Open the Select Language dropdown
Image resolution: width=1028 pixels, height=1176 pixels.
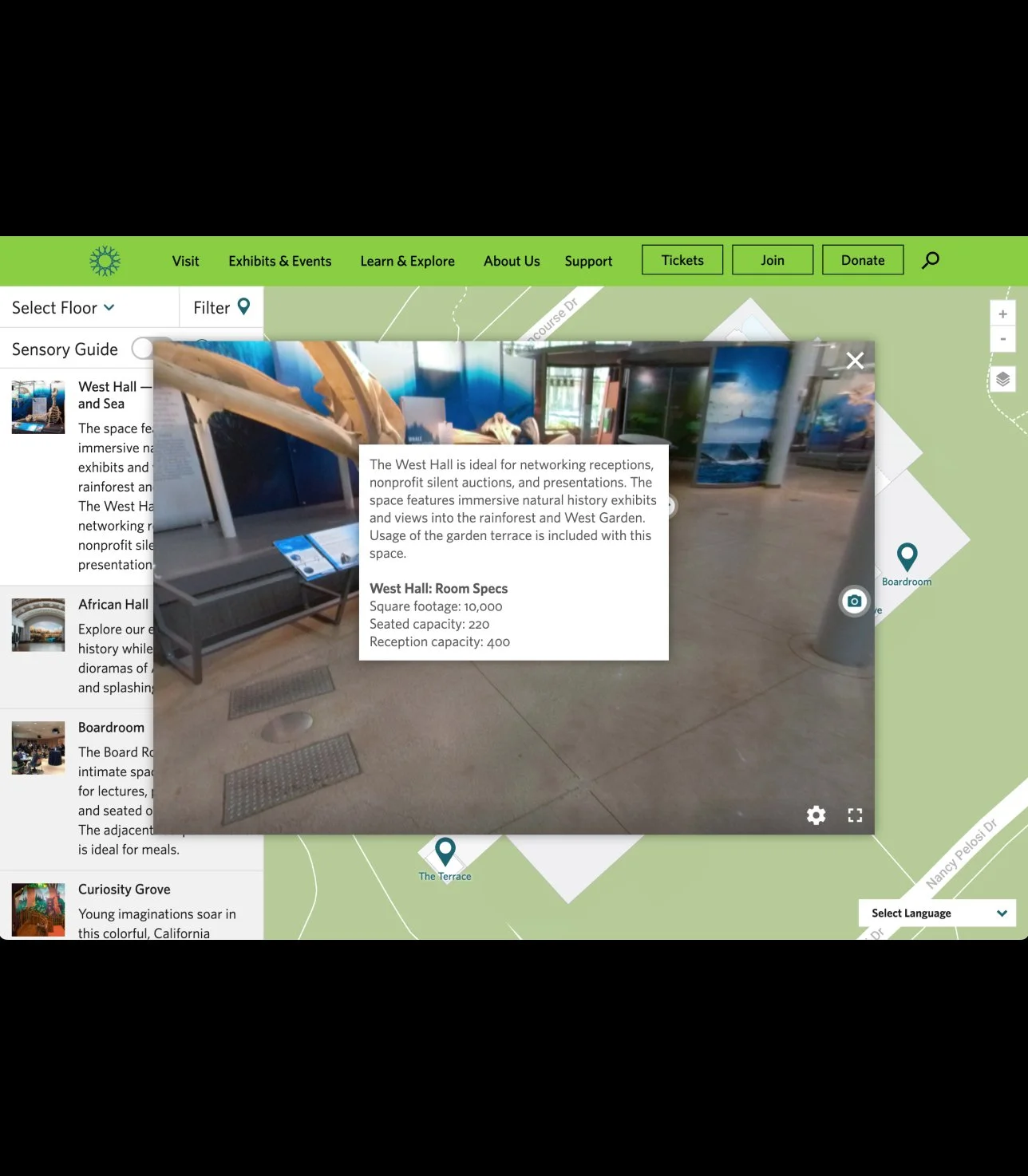click(937, 913)
